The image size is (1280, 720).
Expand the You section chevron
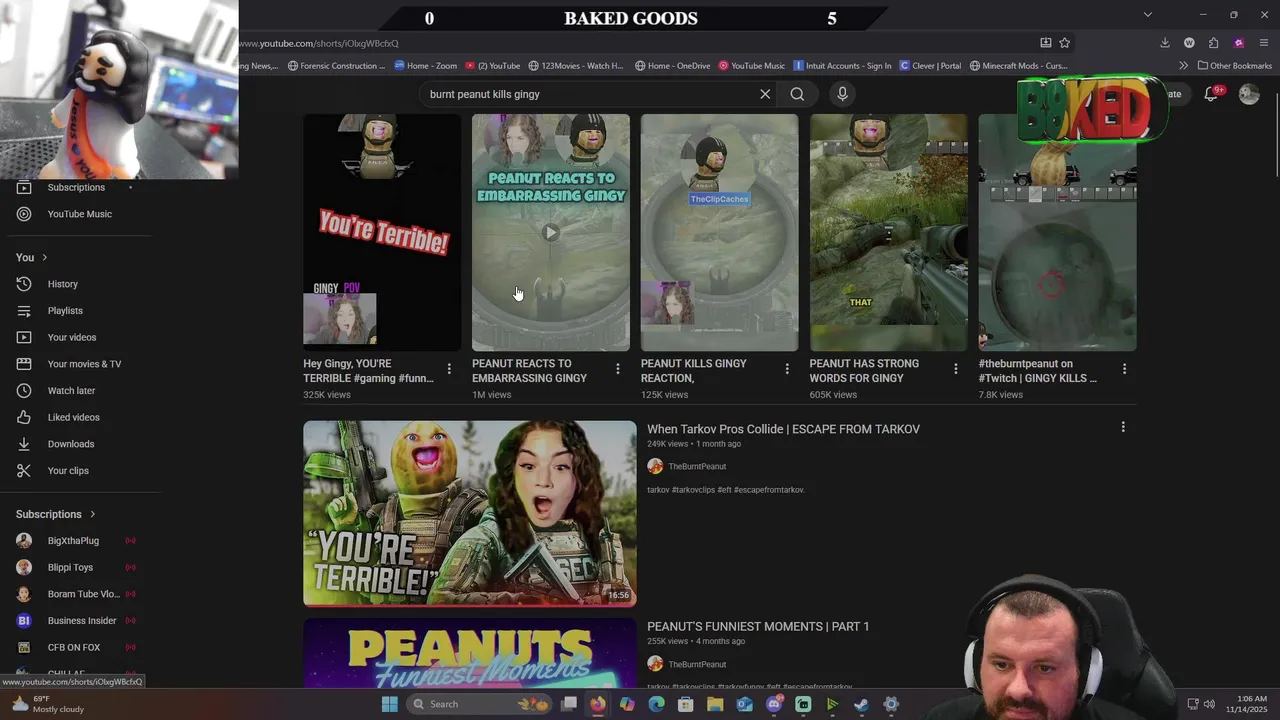point(44,258)
